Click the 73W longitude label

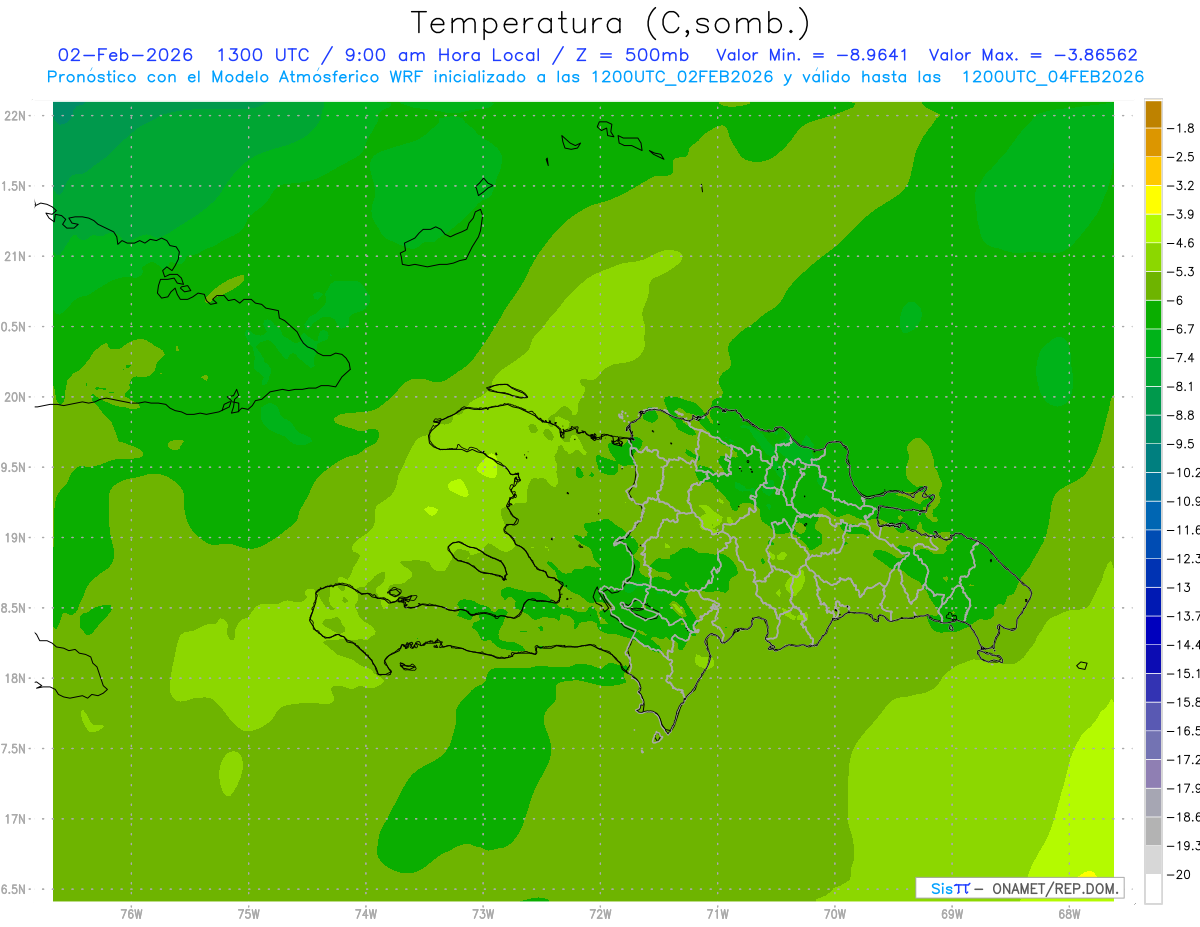coord(483,914)
